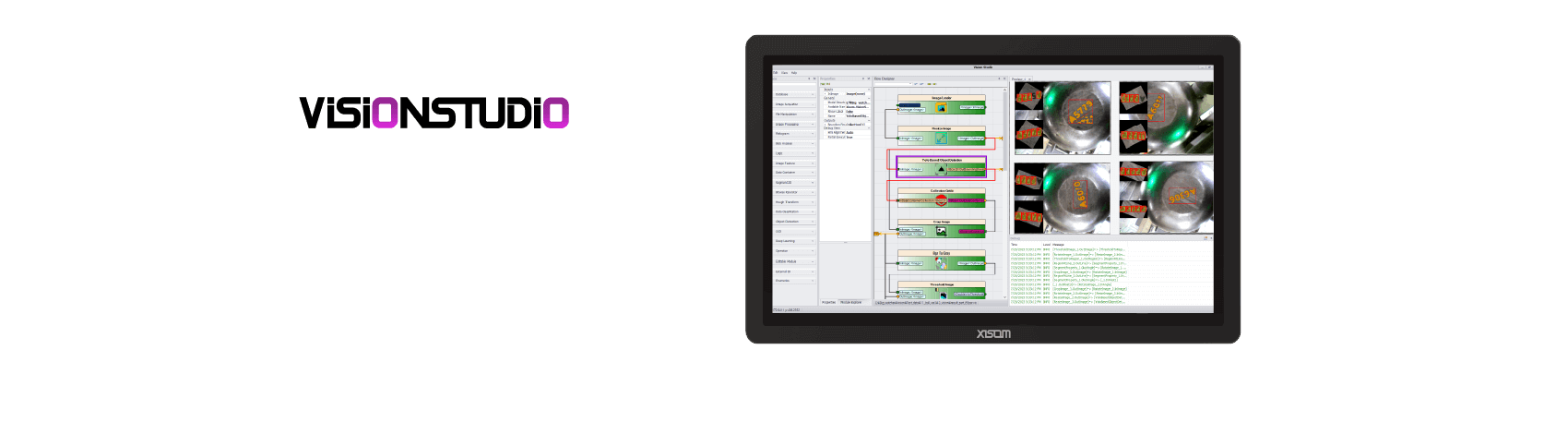1568x422 pixels.
Task: Click the Image Loader node icon
Action: (x=941, y=108)
